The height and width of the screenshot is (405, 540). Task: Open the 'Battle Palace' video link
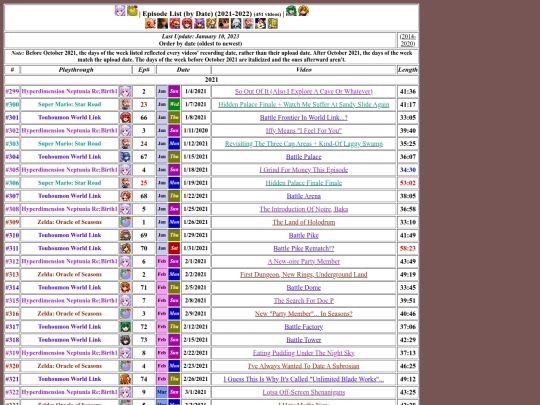(x=304, y=157)
